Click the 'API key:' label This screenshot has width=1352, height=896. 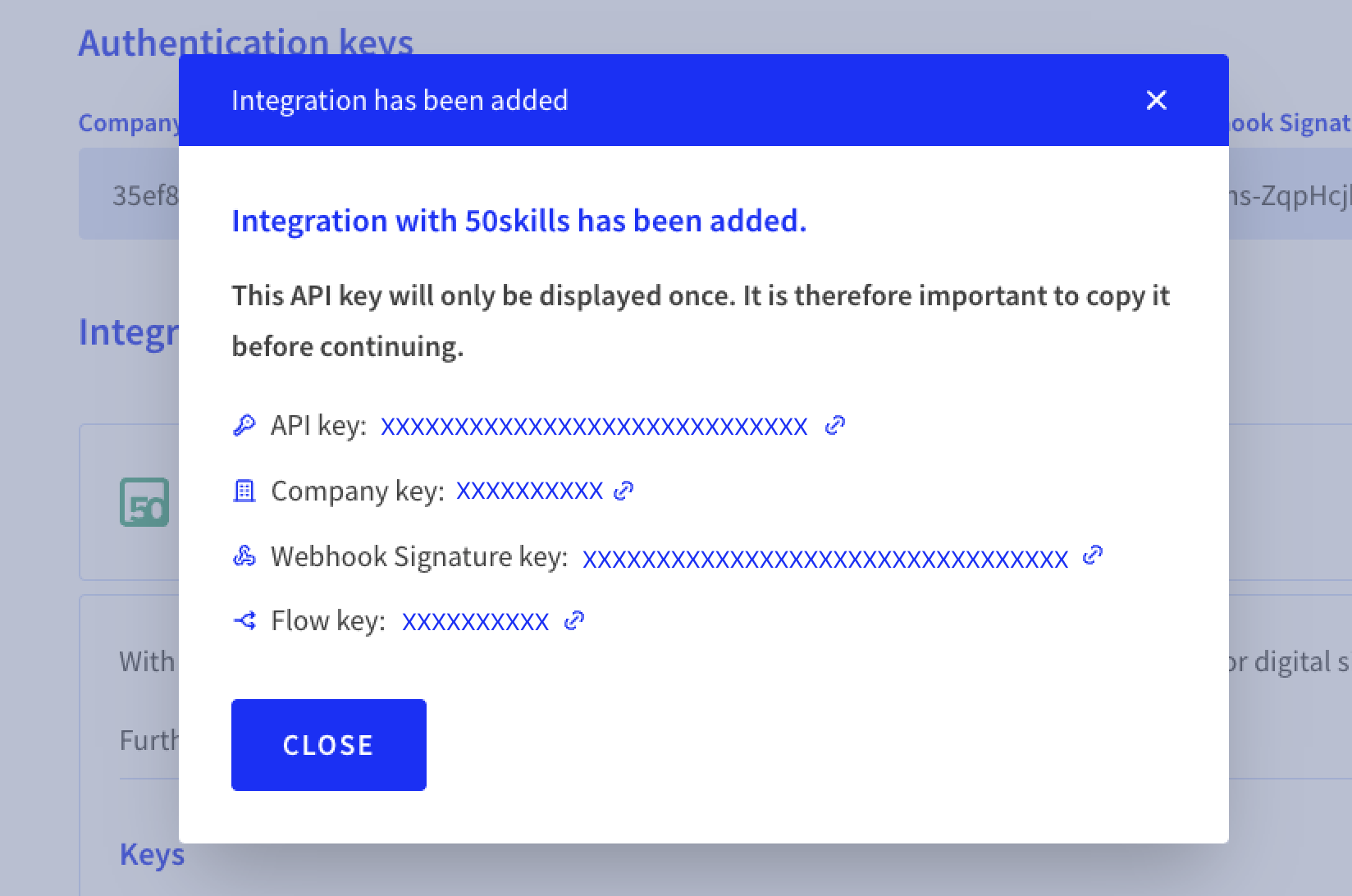[x=318, y=426]
